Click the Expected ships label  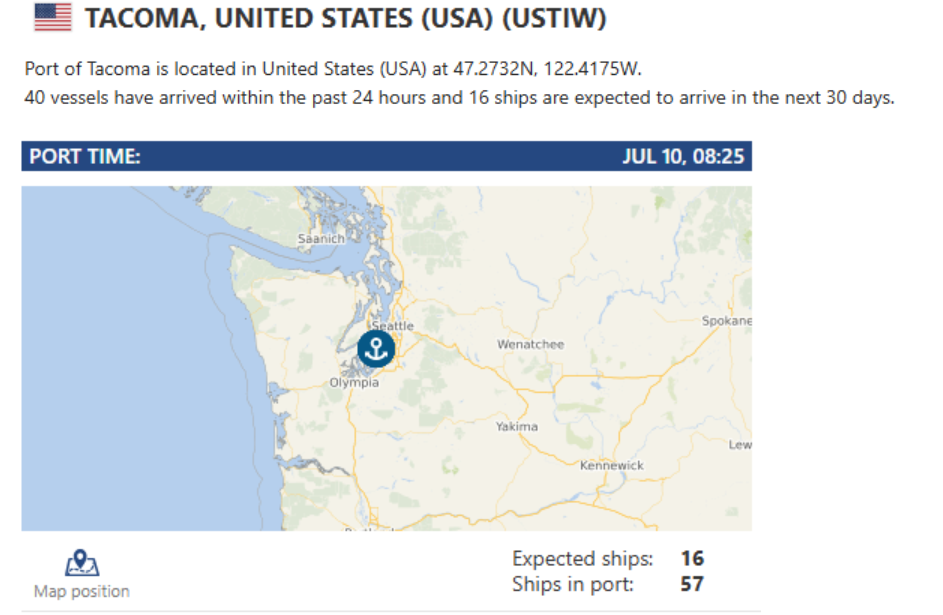(583, 558)
